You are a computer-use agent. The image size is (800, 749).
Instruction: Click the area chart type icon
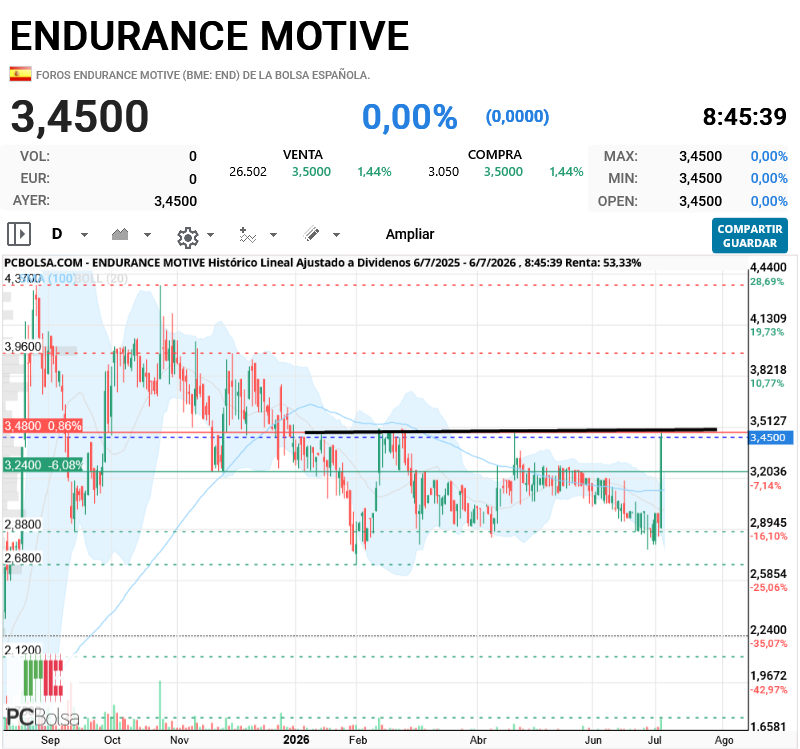[120, 234]
